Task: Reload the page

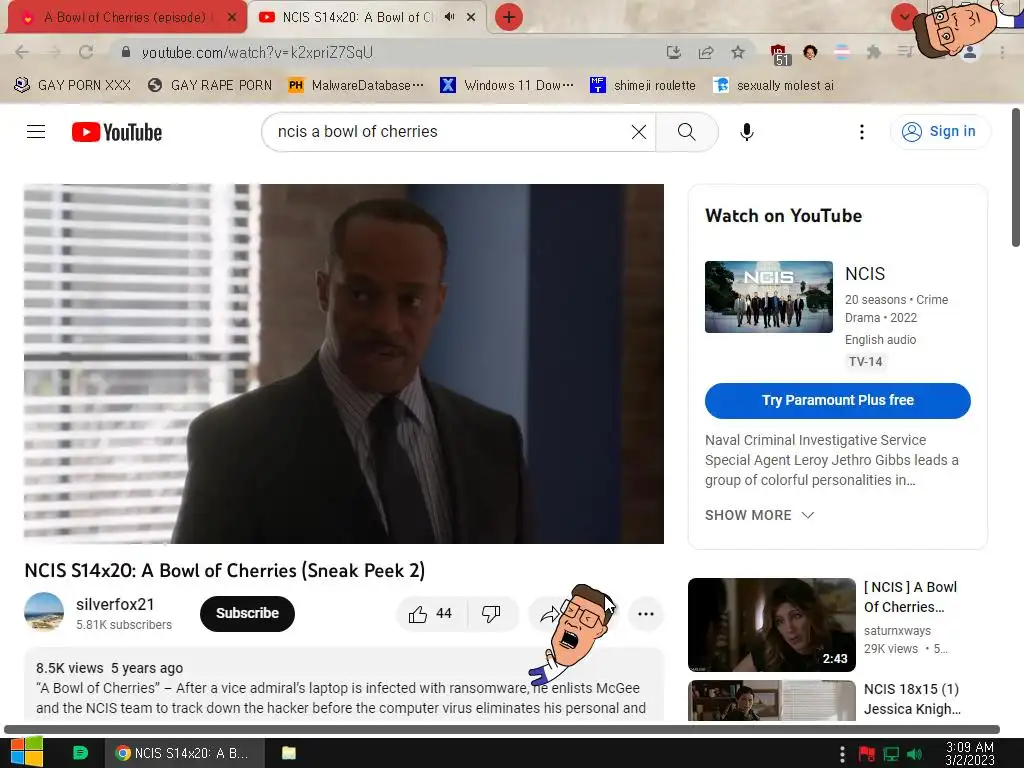Action: [x=86, y=52]
